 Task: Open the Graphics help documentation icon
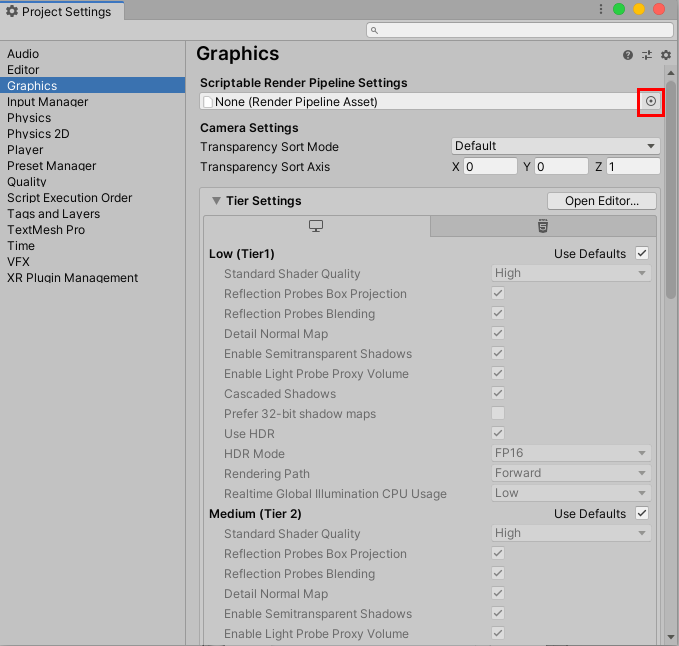pos(628,55)
